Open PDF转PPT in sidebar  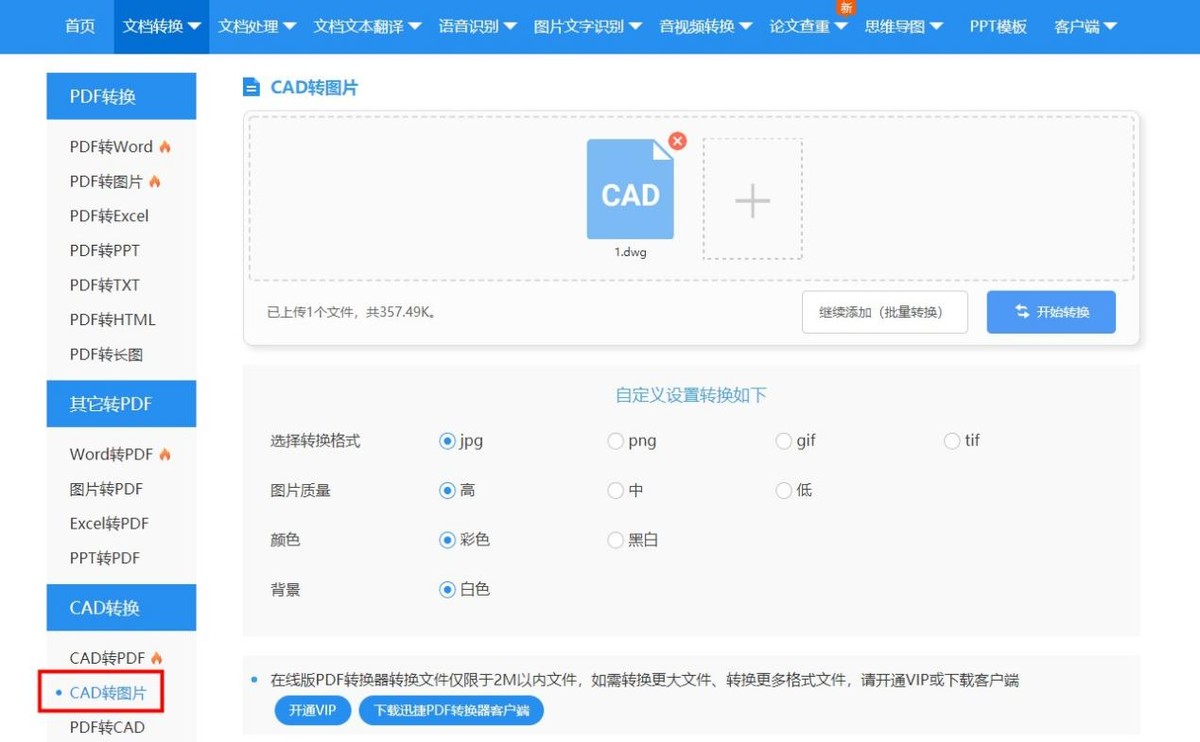pyautogui.click(x=105, y=251)
